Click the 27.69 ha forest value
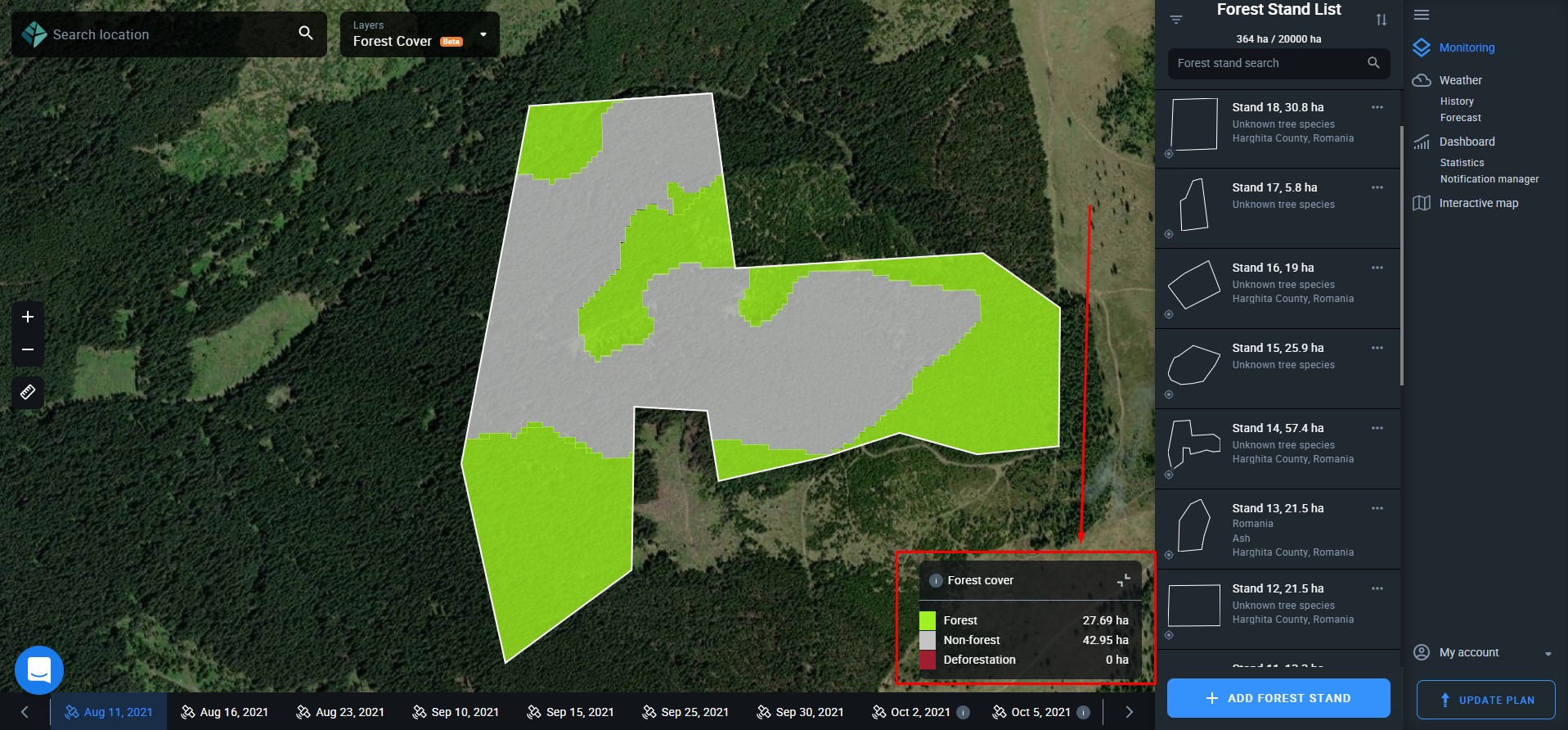Screen dimensions: 1568x730 point(1105,620)
